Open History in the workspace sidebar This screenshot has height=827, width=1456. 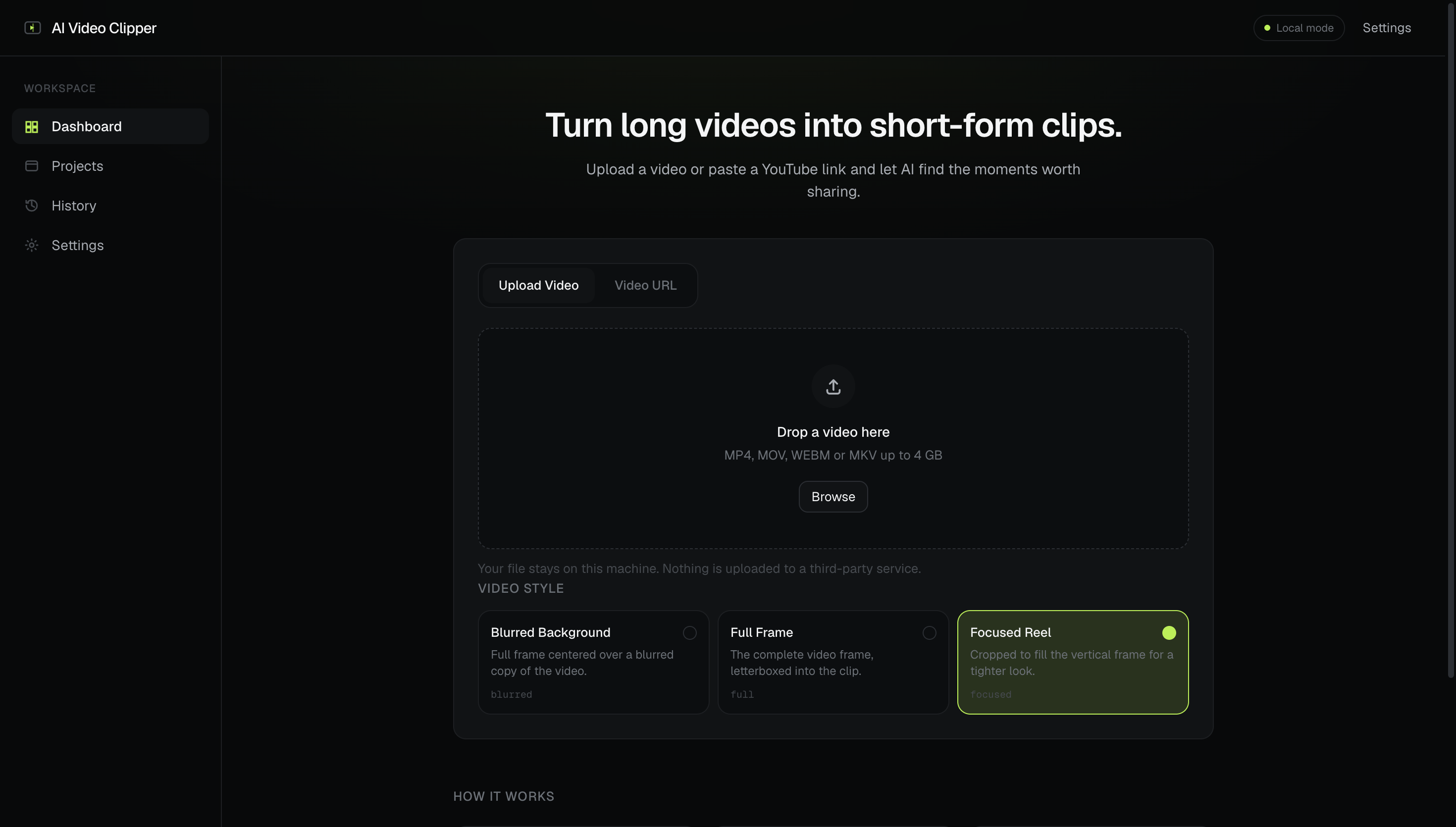(110, 206)
